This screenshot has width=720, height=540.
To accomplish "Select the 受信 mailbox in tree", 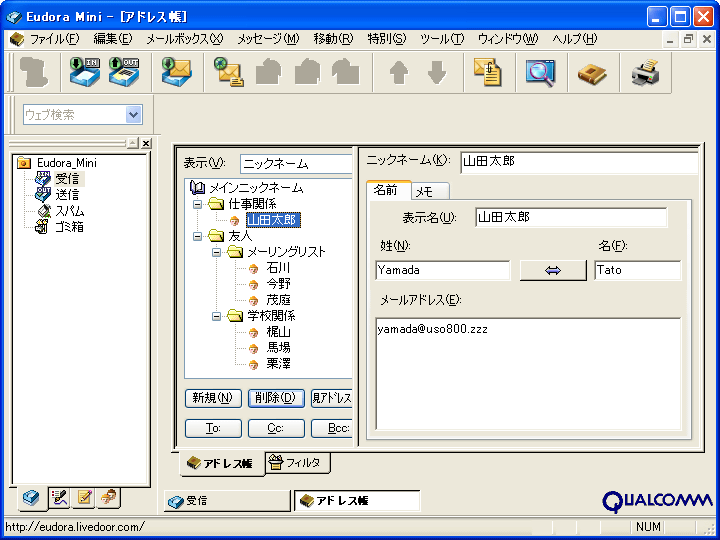I will pos(67,179).
